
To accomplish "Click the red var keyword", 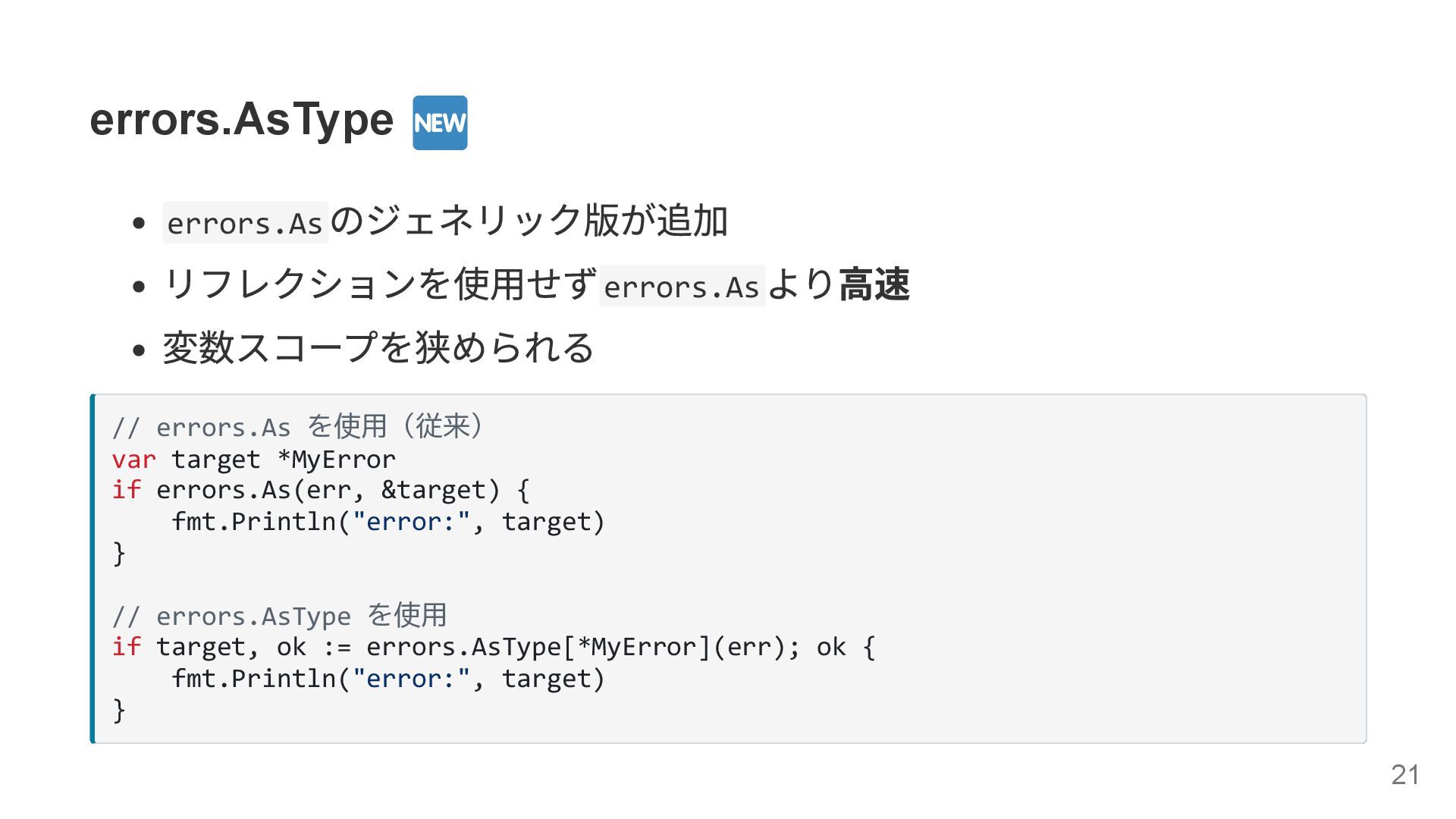I will pos(133,460).
